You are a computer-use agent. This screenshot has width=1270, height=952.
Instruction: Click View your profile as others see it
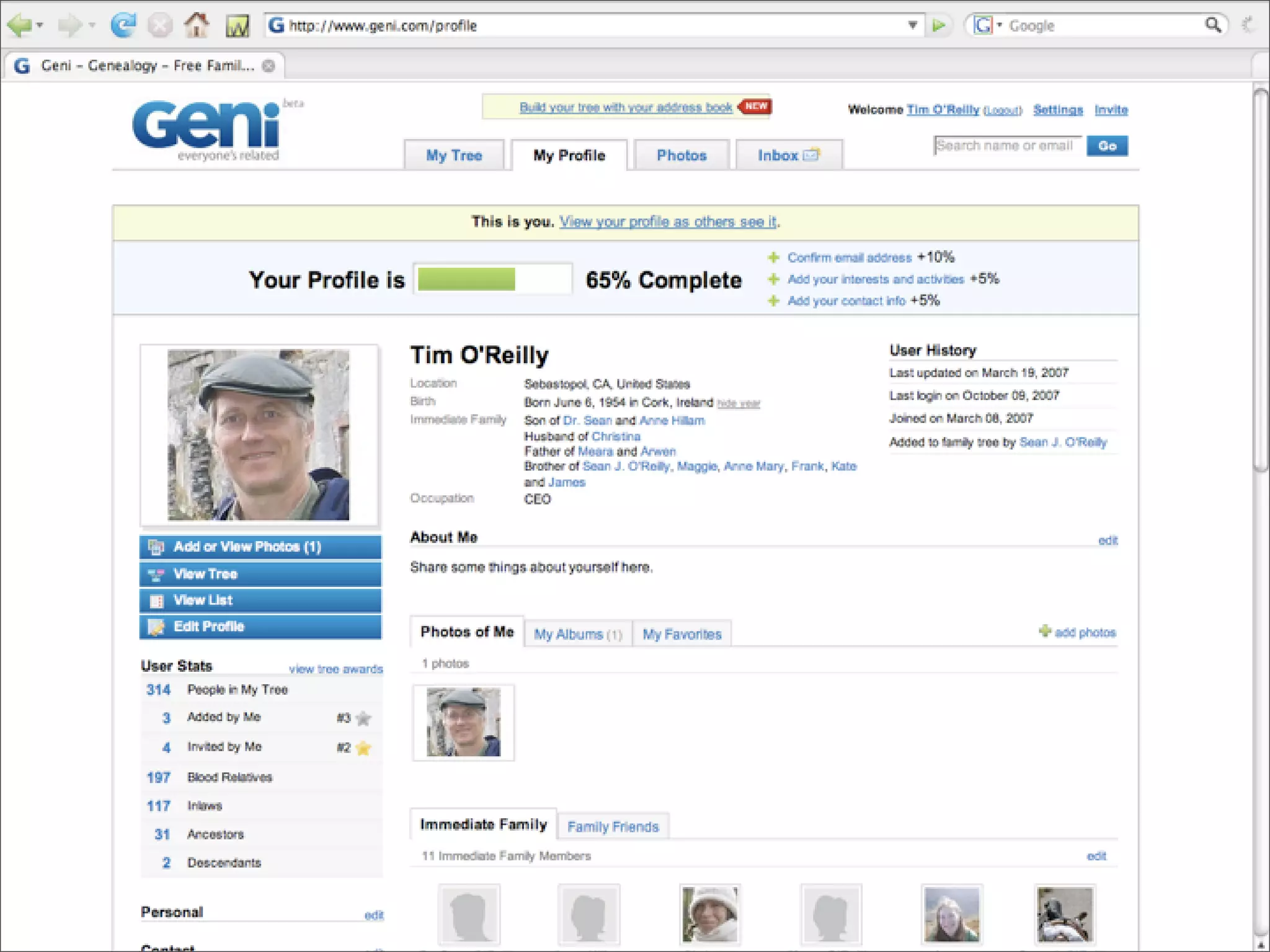pos(667,222)
